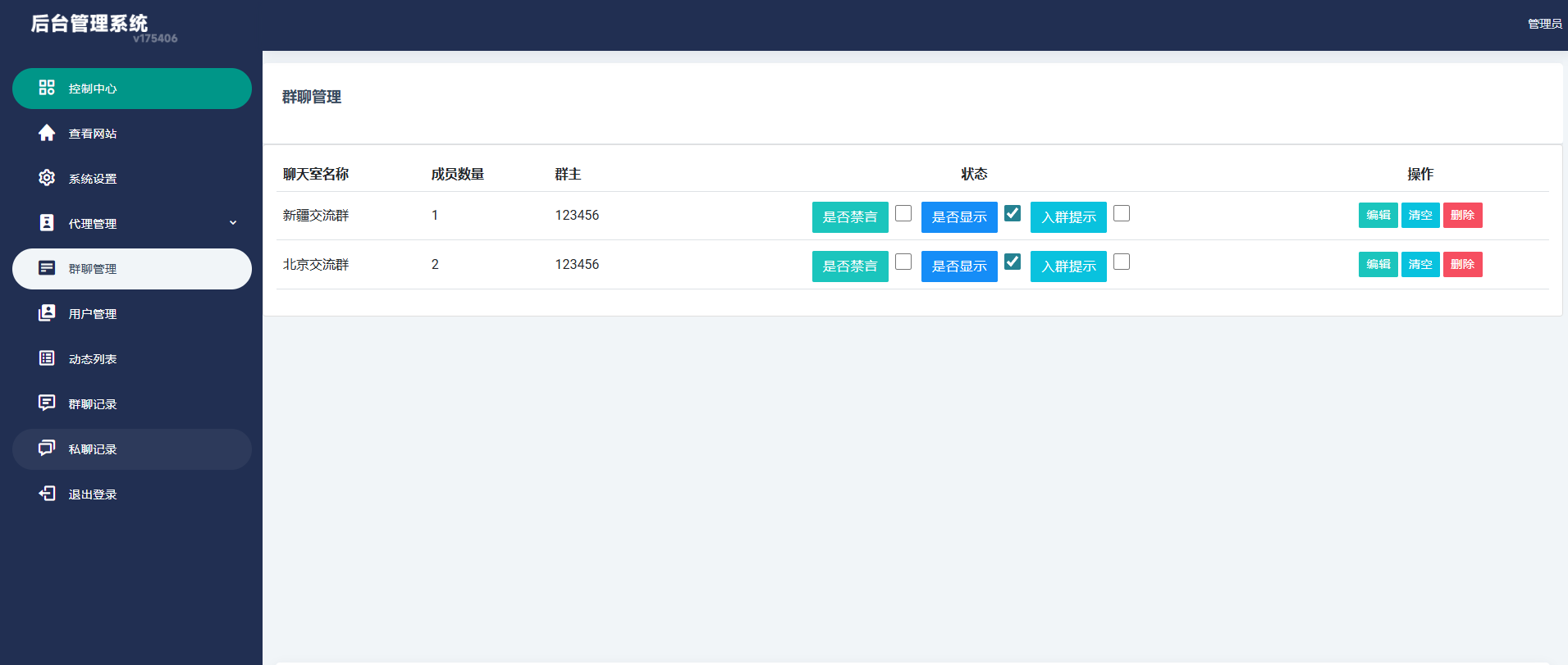Select the 私聊记录 menu label
The image size is (1568, 665).
click(93, 449)
